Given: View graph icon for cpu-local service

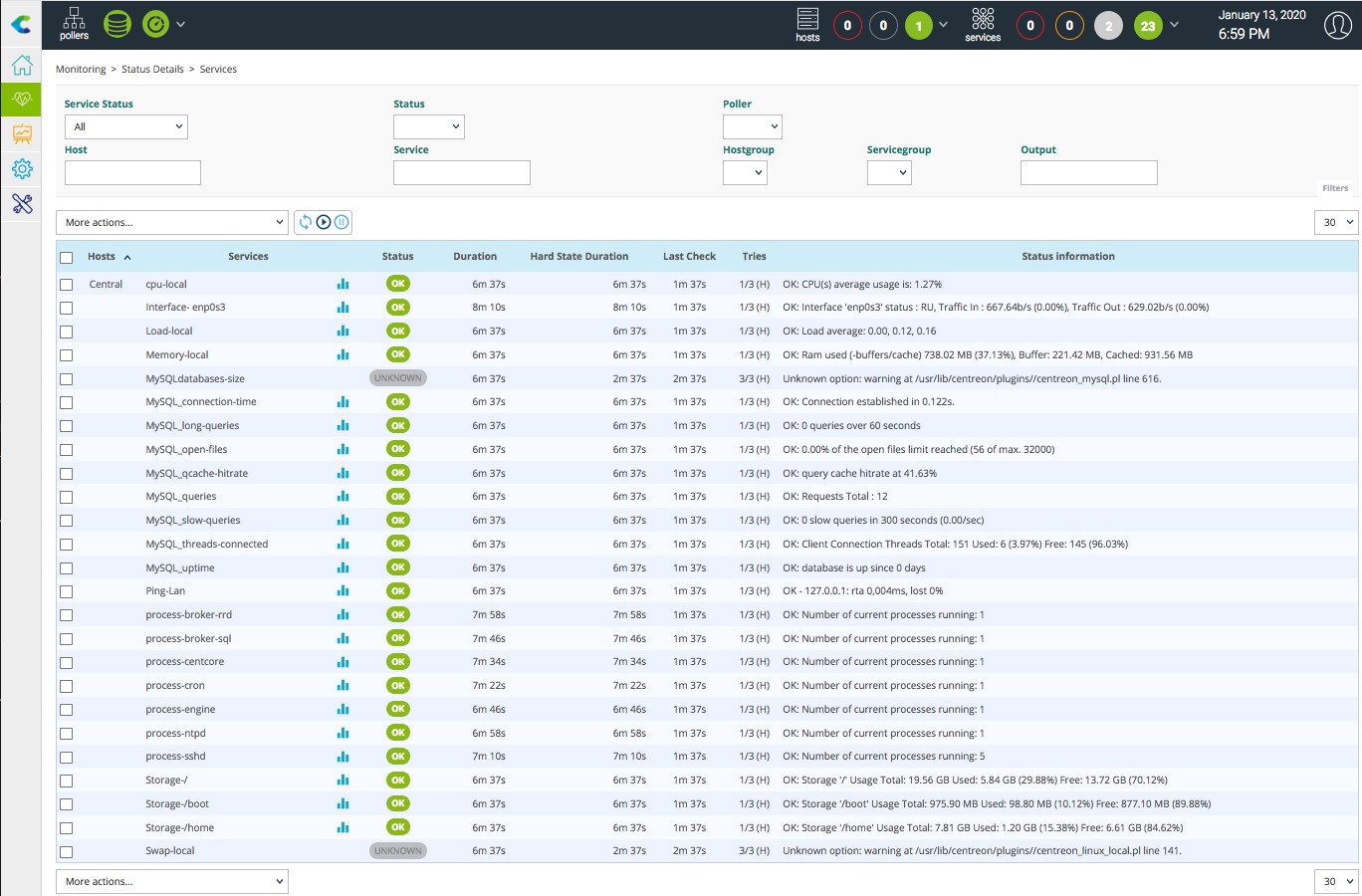Looking at the screenshot, I should tap(342, 284).
